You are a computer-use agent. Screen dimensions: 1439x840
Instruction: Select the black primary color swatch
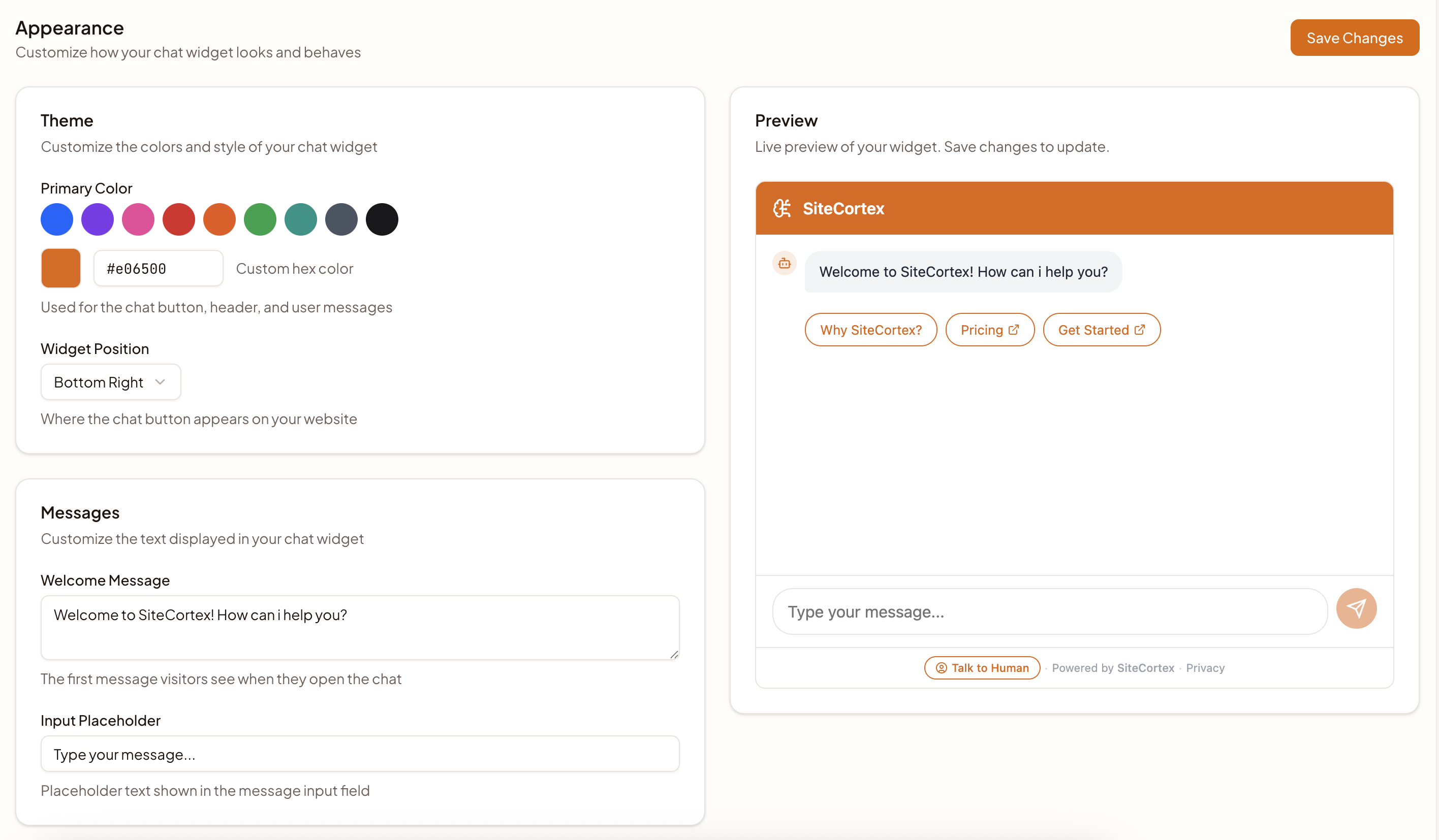[x=382, y=219]
